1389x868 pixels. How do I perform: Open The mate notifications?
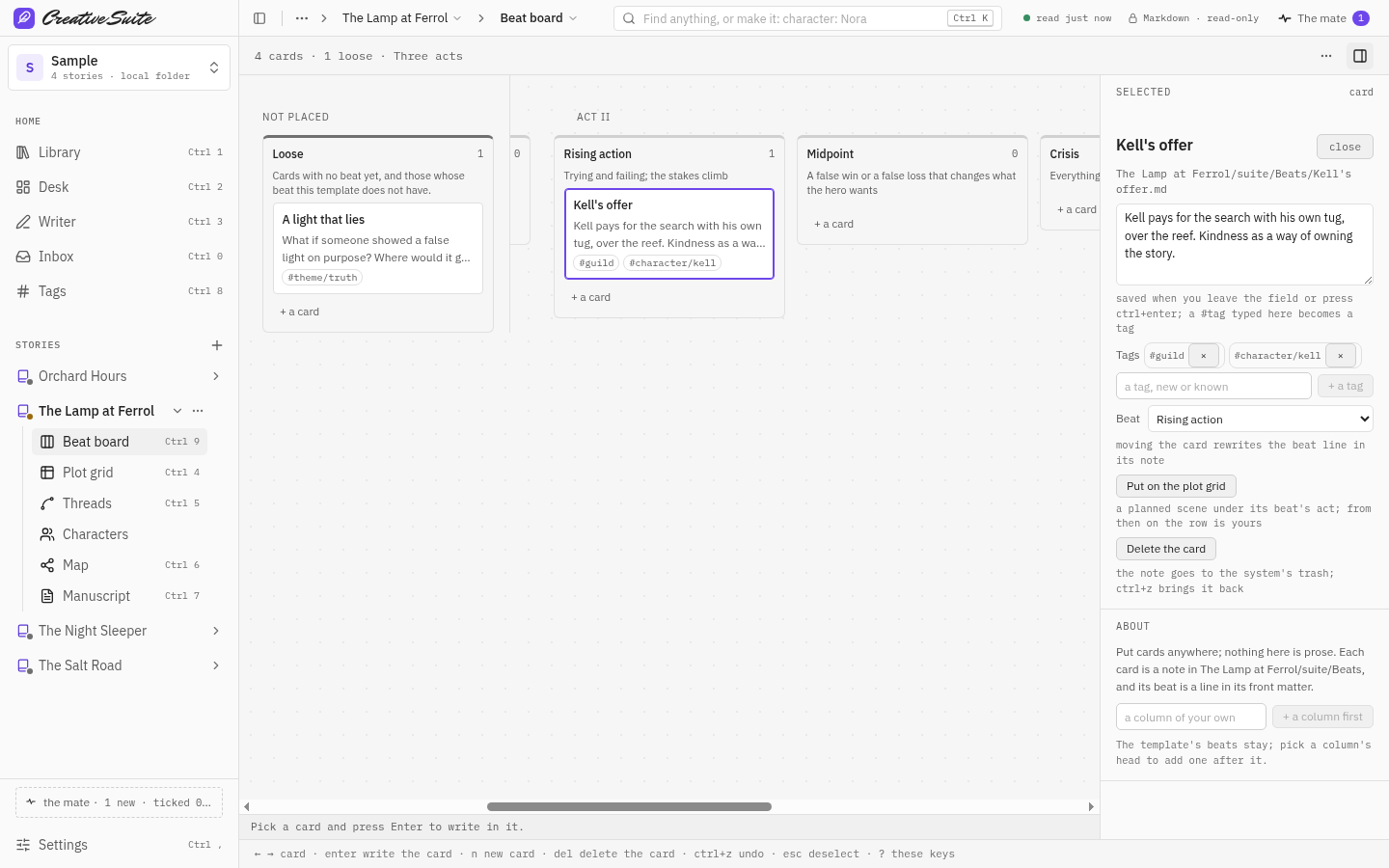(1323, 18)
